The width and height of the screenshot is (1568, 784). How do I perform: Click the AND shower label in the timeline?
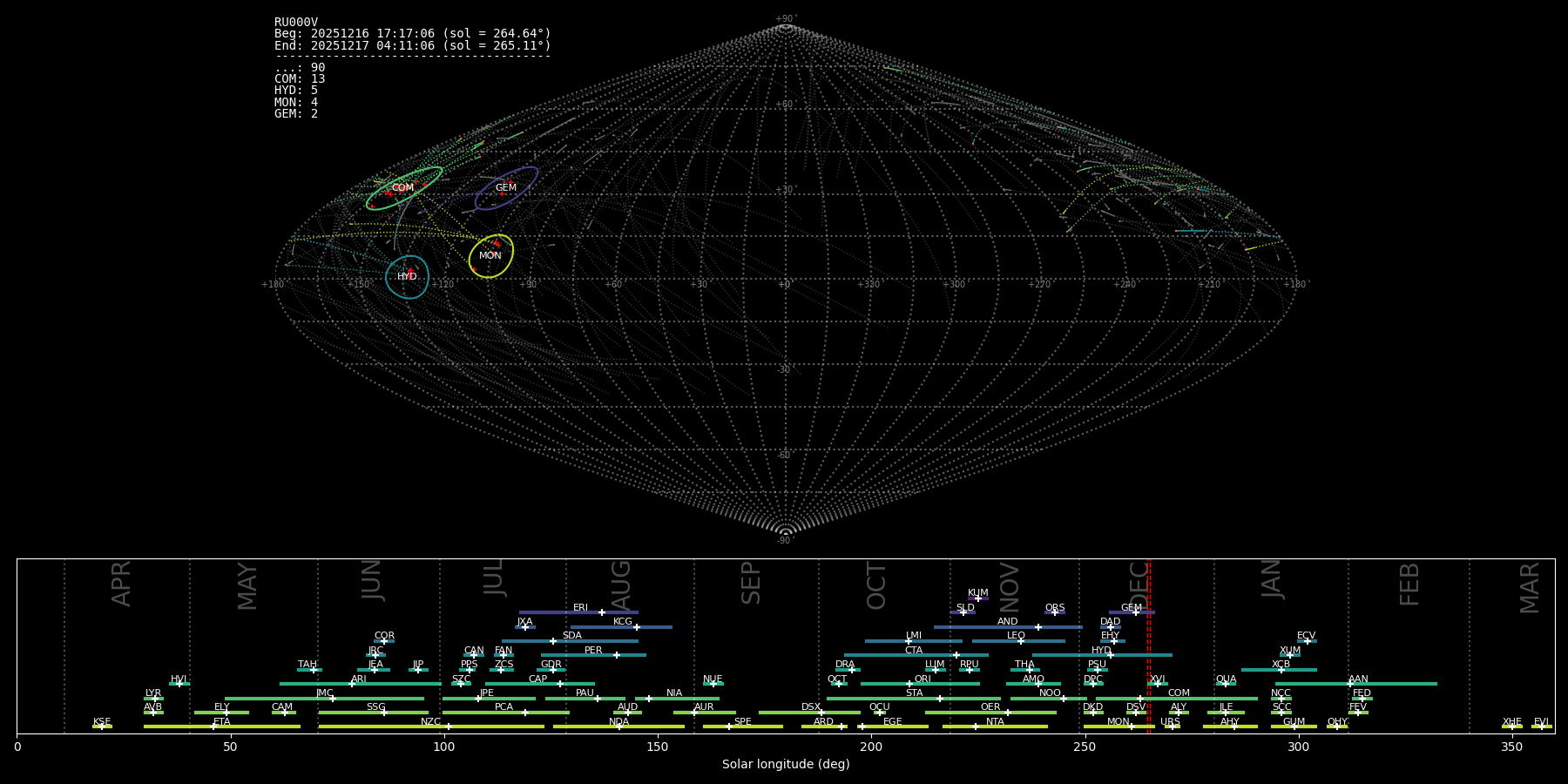click(1008, 622)
